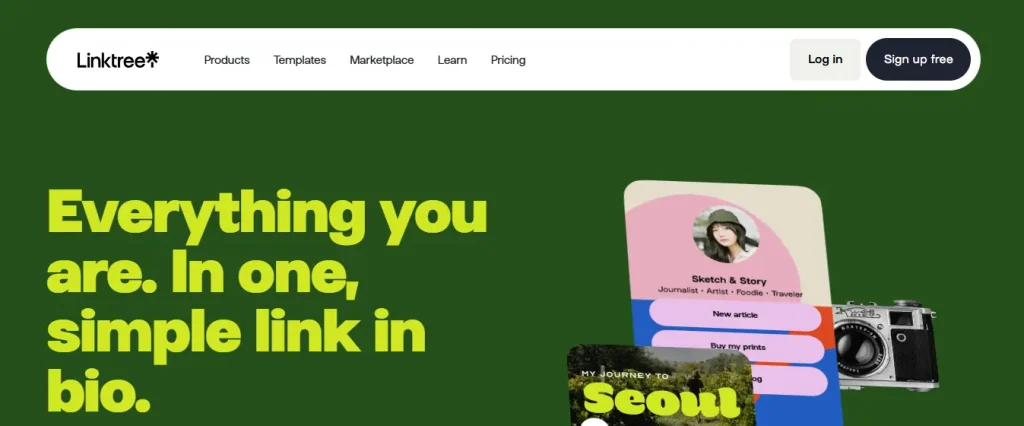Open the Templates menu item

pyautogui.click(x=300, y=59)
